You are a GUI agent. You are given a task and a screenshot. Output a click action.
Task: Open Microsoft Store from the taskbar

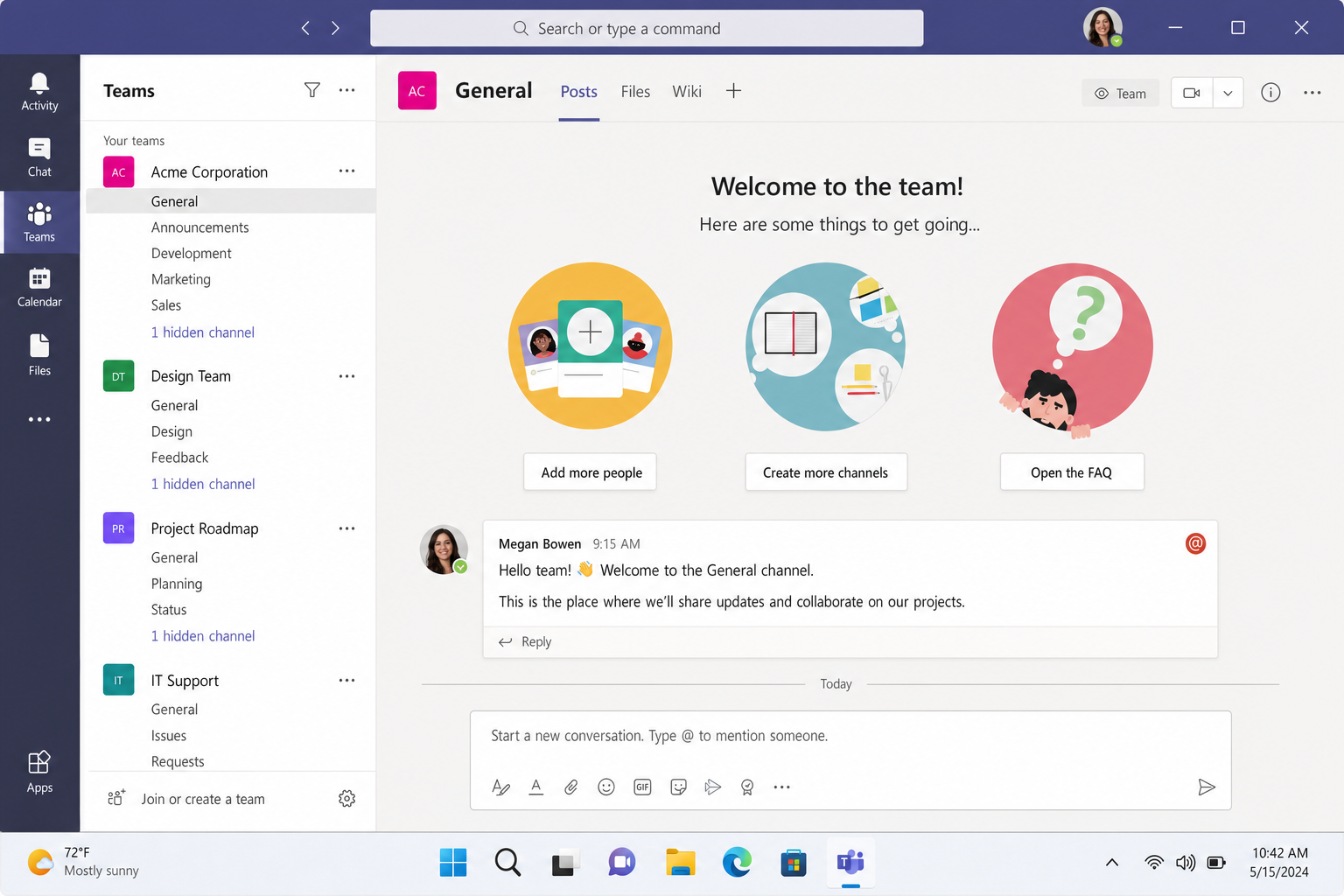click(x=793, y=863)
